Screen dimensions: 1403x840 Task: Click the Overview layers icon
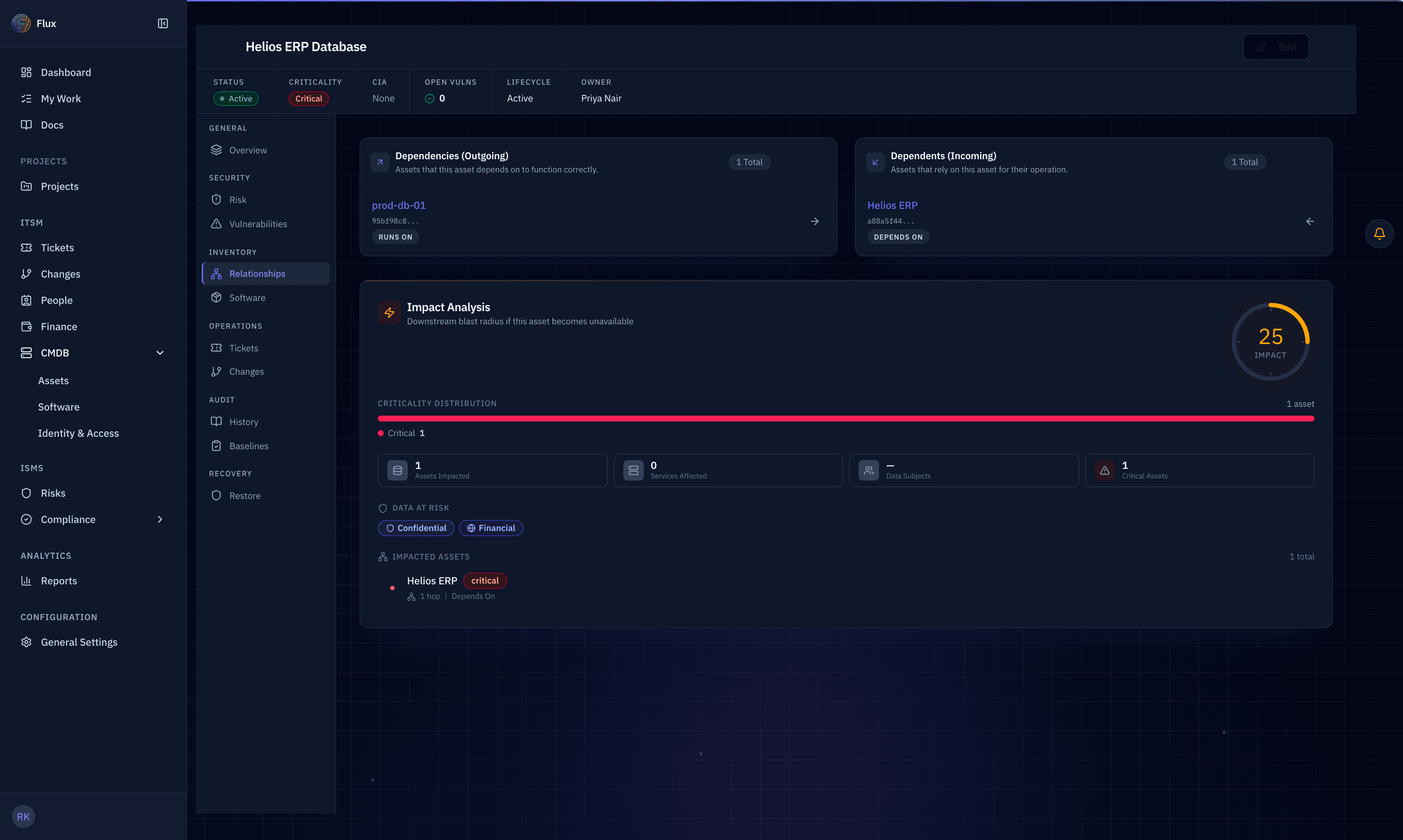216,150
